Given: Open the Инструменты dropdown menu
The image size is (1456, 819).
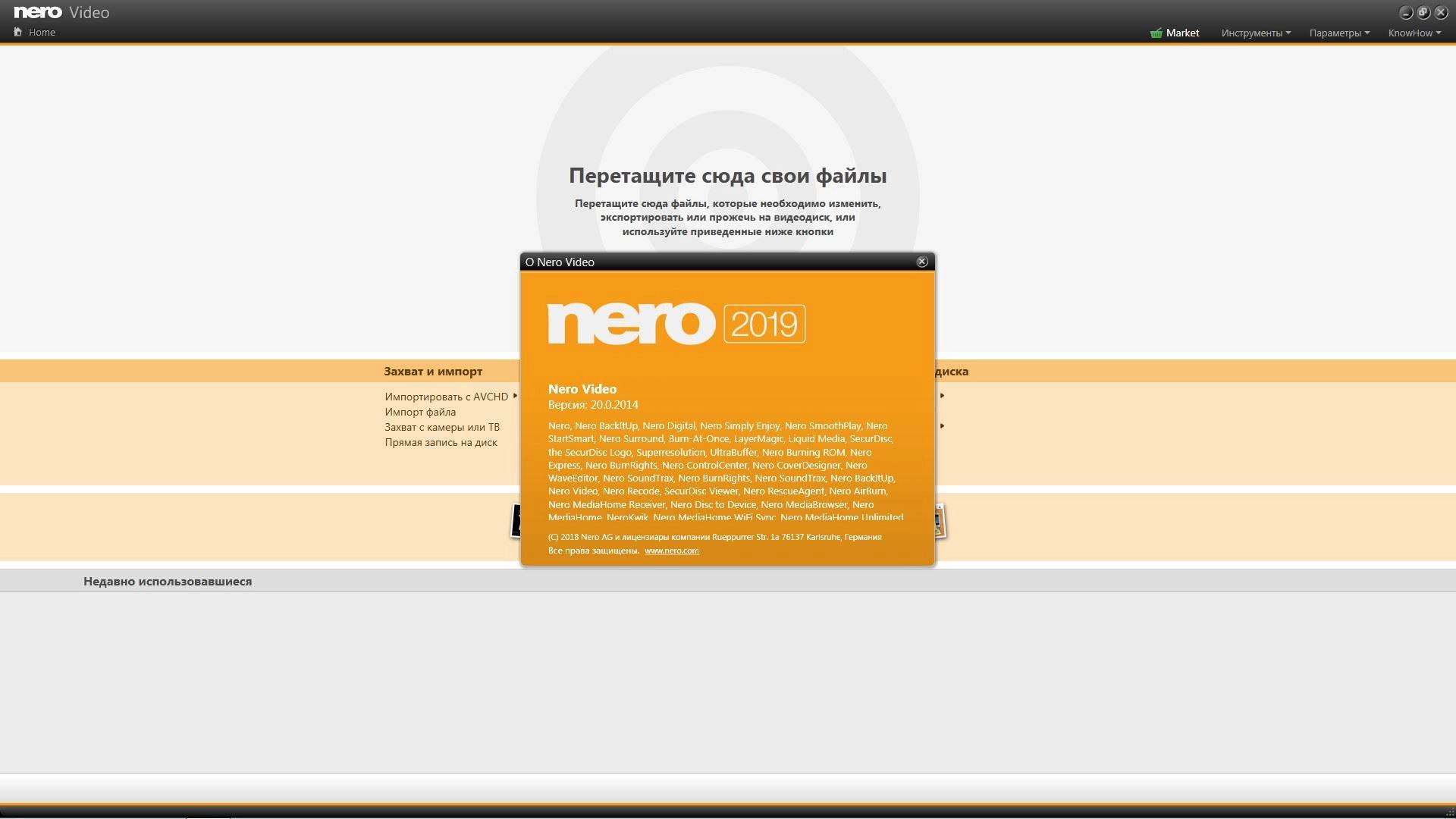Looking at the screenshot, I should click(1256, 33).
